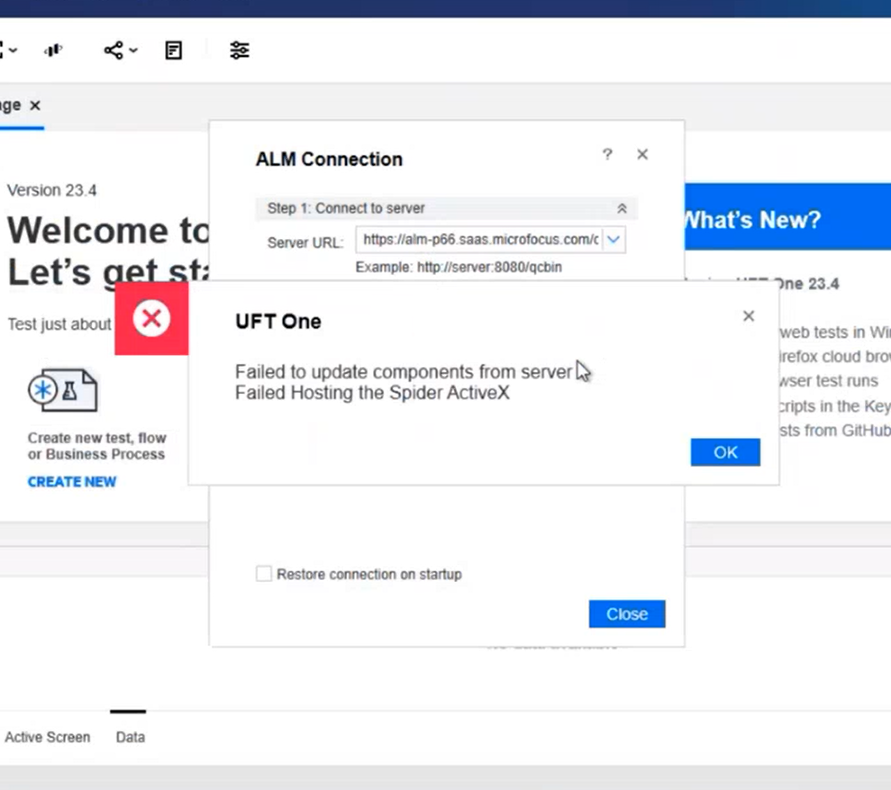Click the audio waveform toolbar icon
This screenshot has width=891, height=790.
pyautogui.click(x=53, y=50)
